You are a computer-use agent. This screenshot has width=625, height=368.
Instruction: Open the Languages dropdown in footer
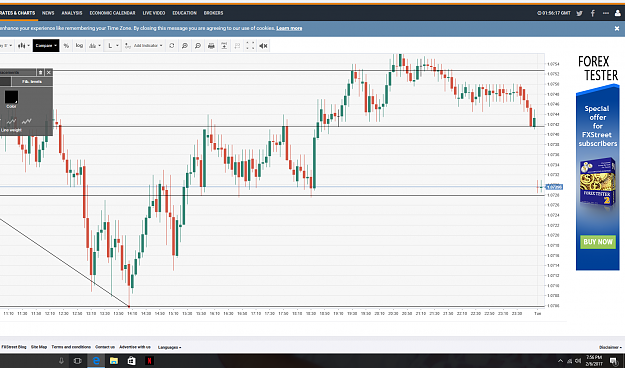pyautogui.click(x=169, y=348)
